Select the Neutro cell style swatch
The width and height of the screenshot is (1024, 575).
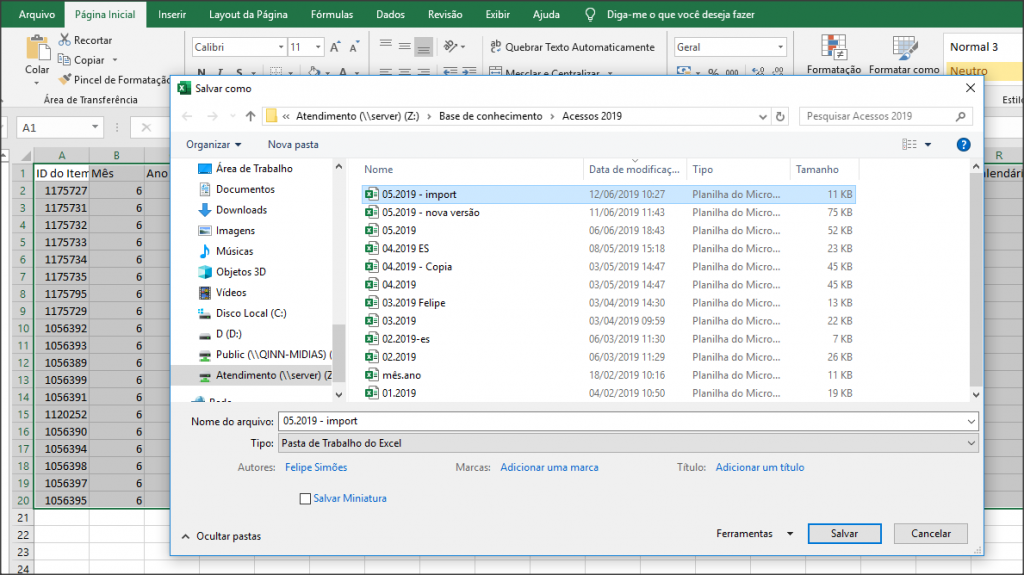982,71
